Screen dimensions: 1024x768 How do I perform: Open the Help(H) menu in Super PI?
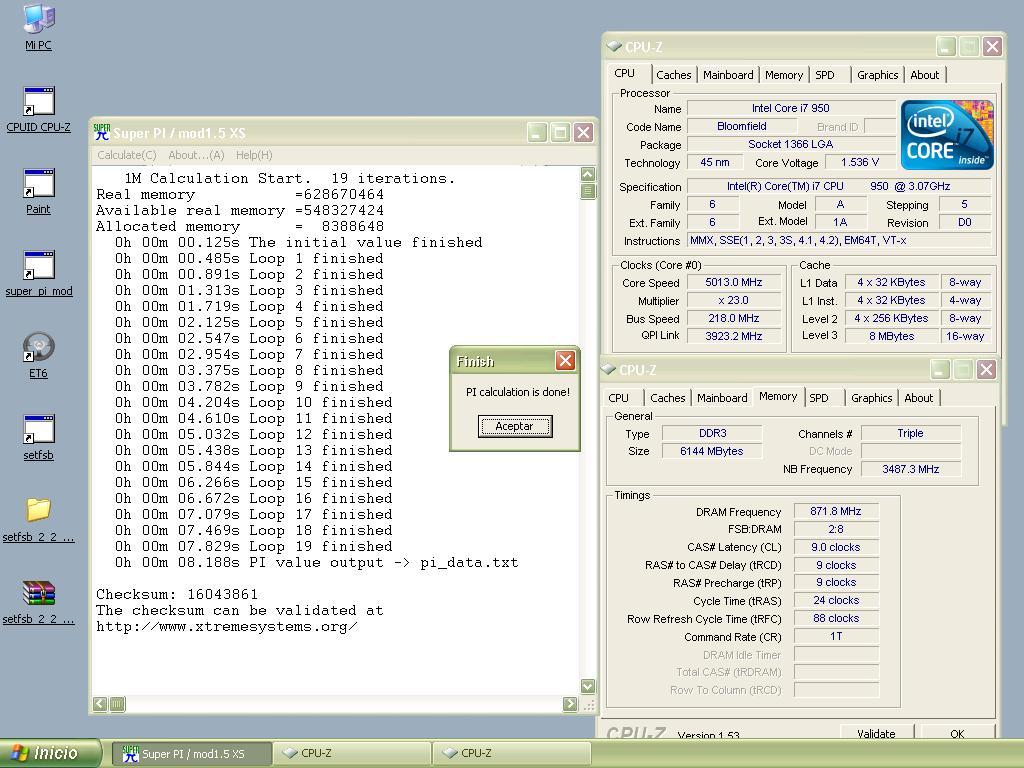point(254,155)
